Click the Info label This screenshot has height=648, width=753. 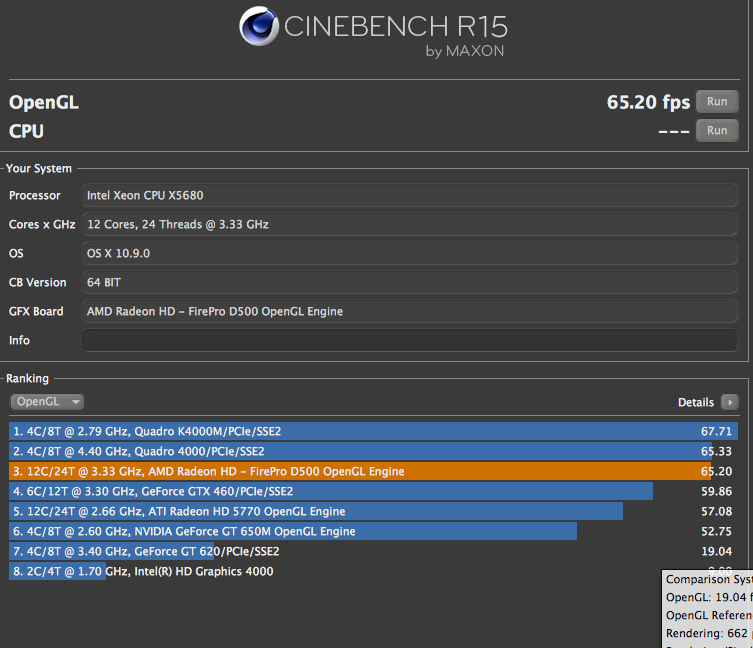[19, 341]
